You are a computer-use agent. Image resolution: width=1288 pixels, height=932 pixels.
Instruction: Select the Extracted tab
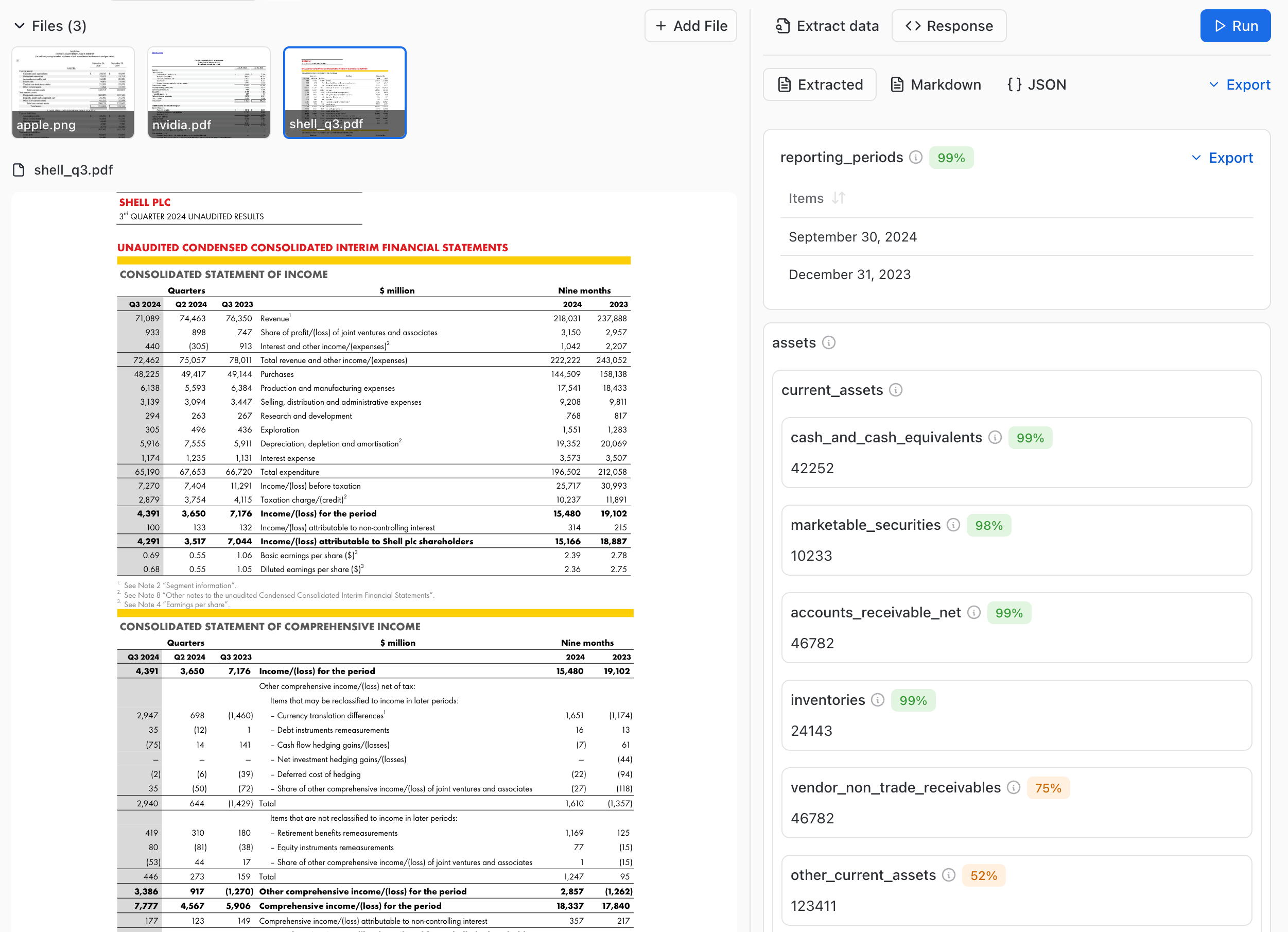[820, 84]
